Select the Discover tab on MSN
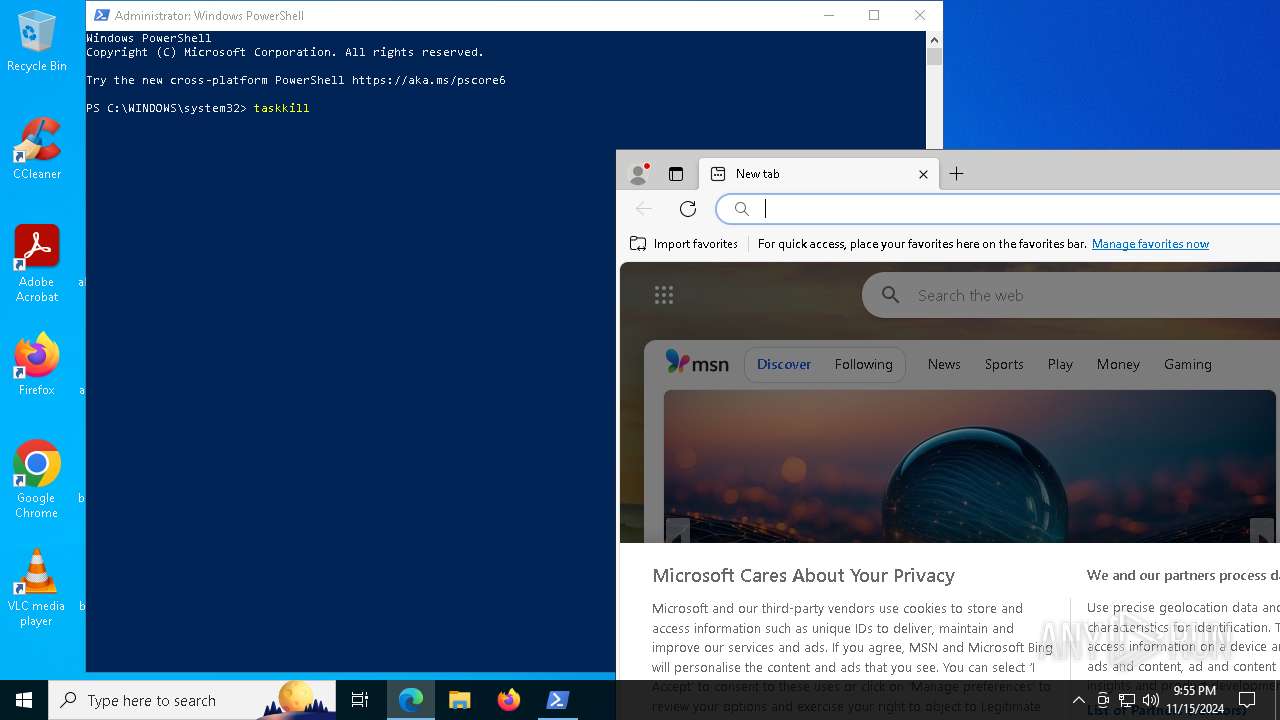 pos(784,364)
